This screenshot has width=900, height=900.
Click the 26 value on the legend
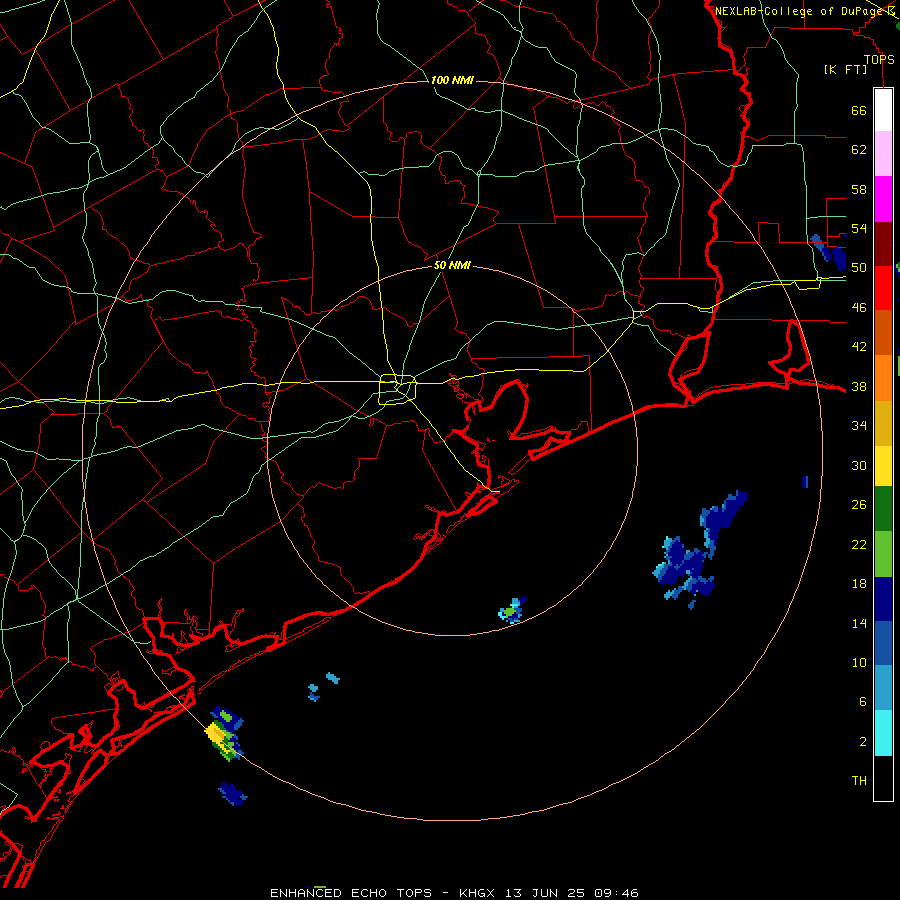tap(859, 505)
